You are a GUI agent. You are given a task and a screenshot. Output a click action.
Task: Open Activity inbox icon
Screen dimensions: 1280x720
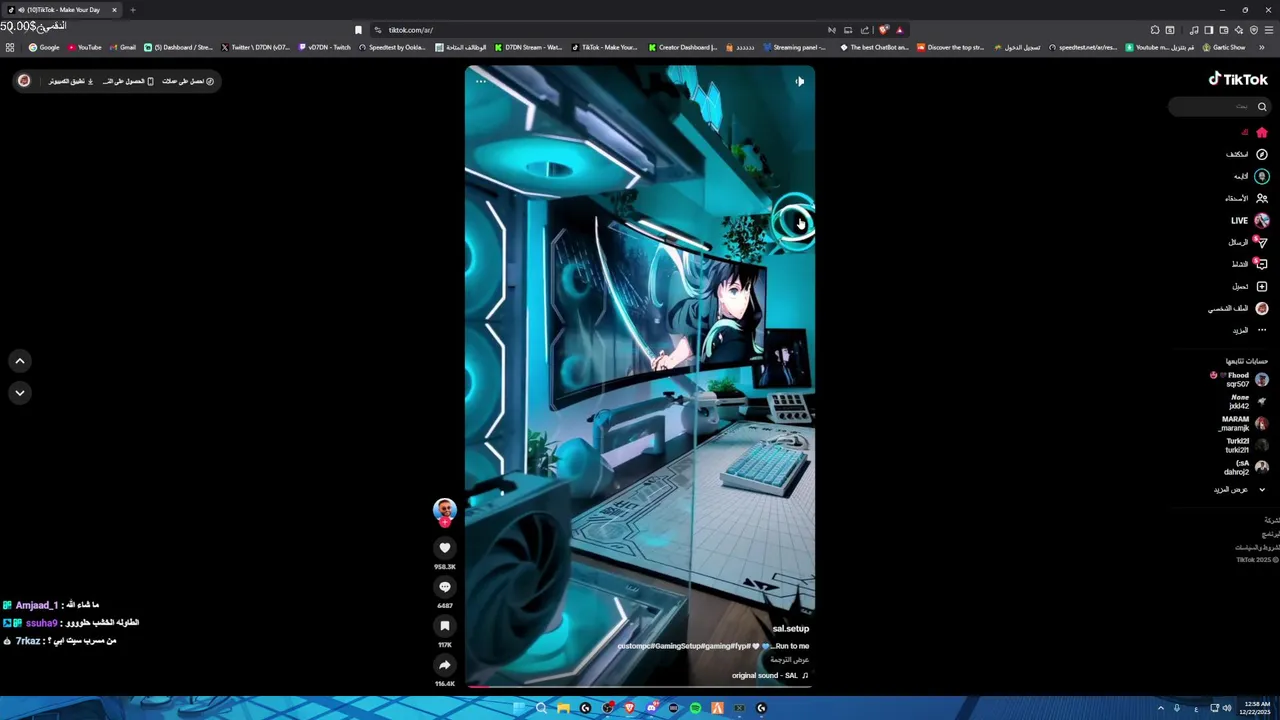click(x=1262, y=264)
